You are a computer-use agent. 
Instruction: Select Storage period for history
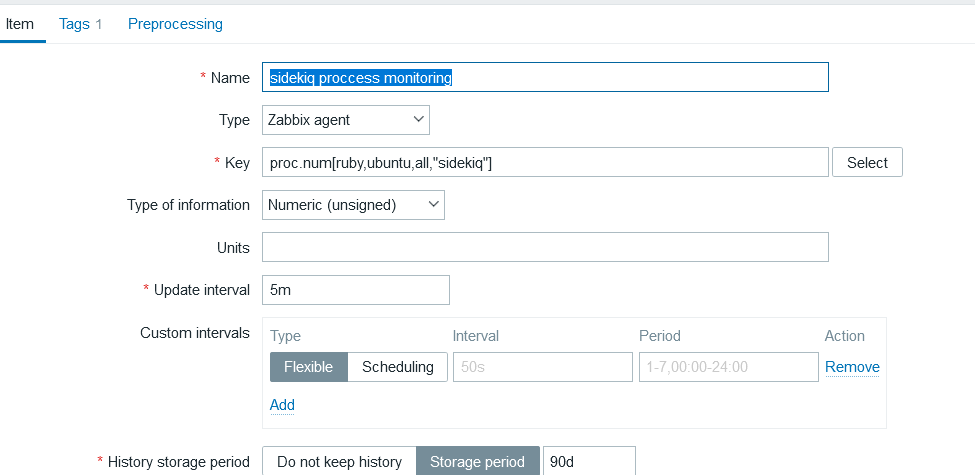477,462
